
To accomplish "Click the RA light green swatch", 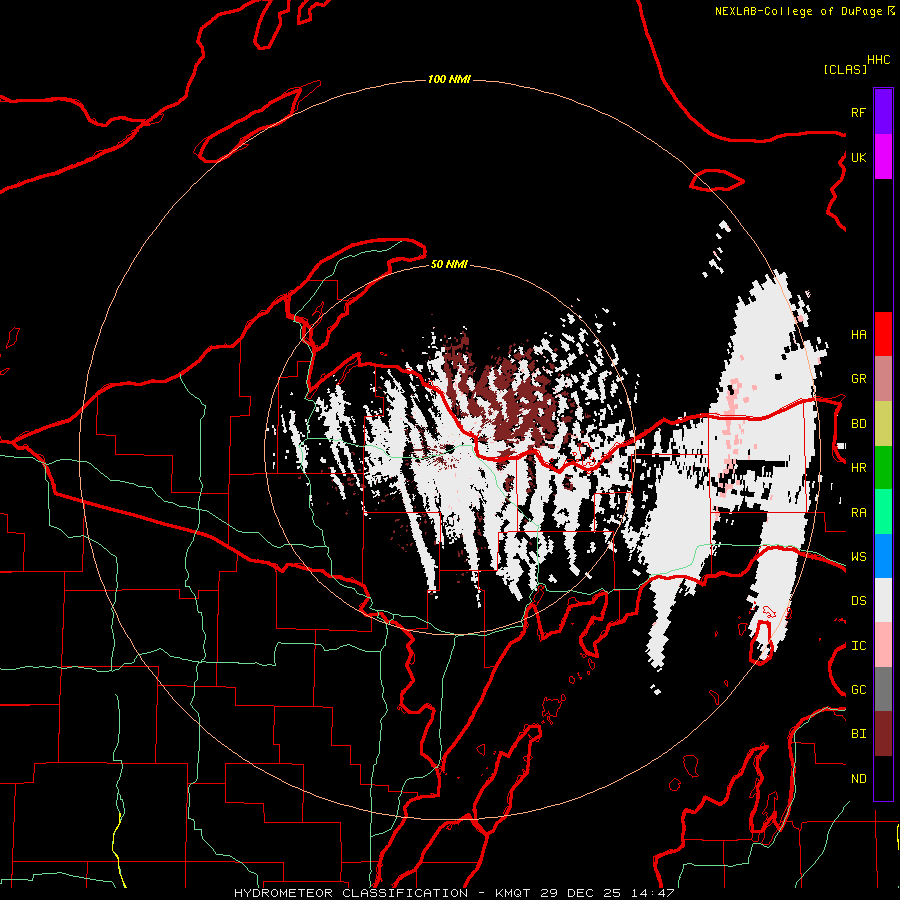I will 883,512.
